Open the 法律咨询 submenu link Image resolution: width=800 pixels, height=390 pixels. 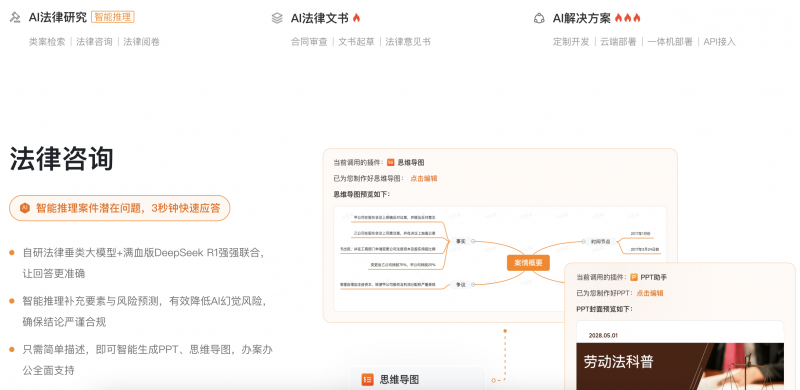[94, 42]
